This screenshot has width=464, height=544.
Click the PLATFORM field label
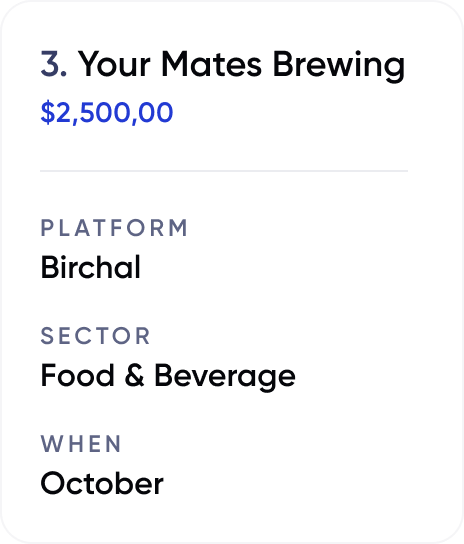tap(114, 228)
